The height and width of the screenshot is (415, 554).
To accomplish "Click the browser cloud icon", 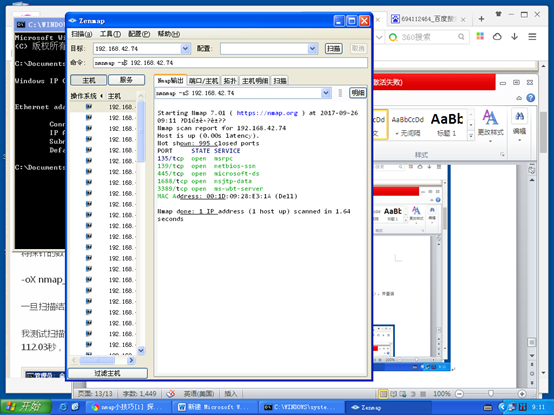I will [x=497, y=36].
